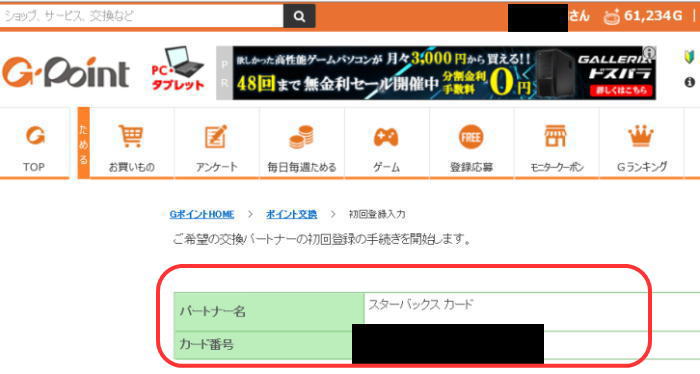Click the ad info icon on the banner
Screen dimensions: 700x374
(x=649, y=53)
